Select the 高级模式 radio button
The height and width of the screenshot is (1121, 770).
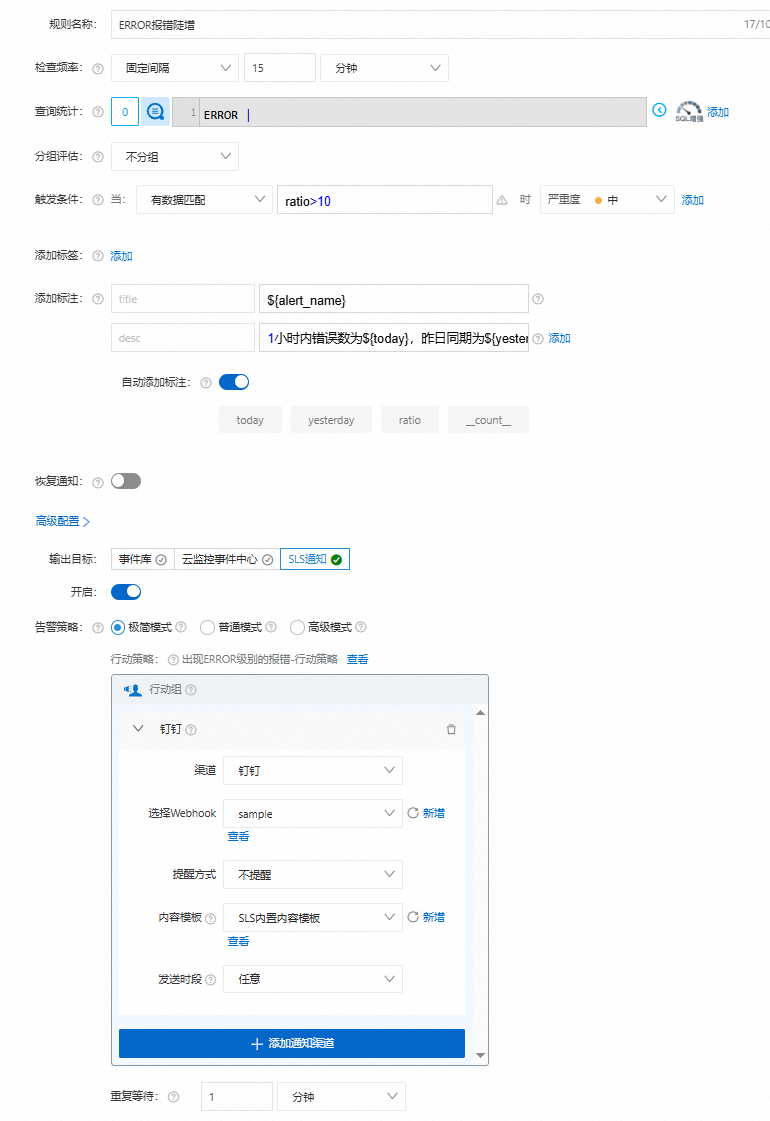[x=297, y=628]
